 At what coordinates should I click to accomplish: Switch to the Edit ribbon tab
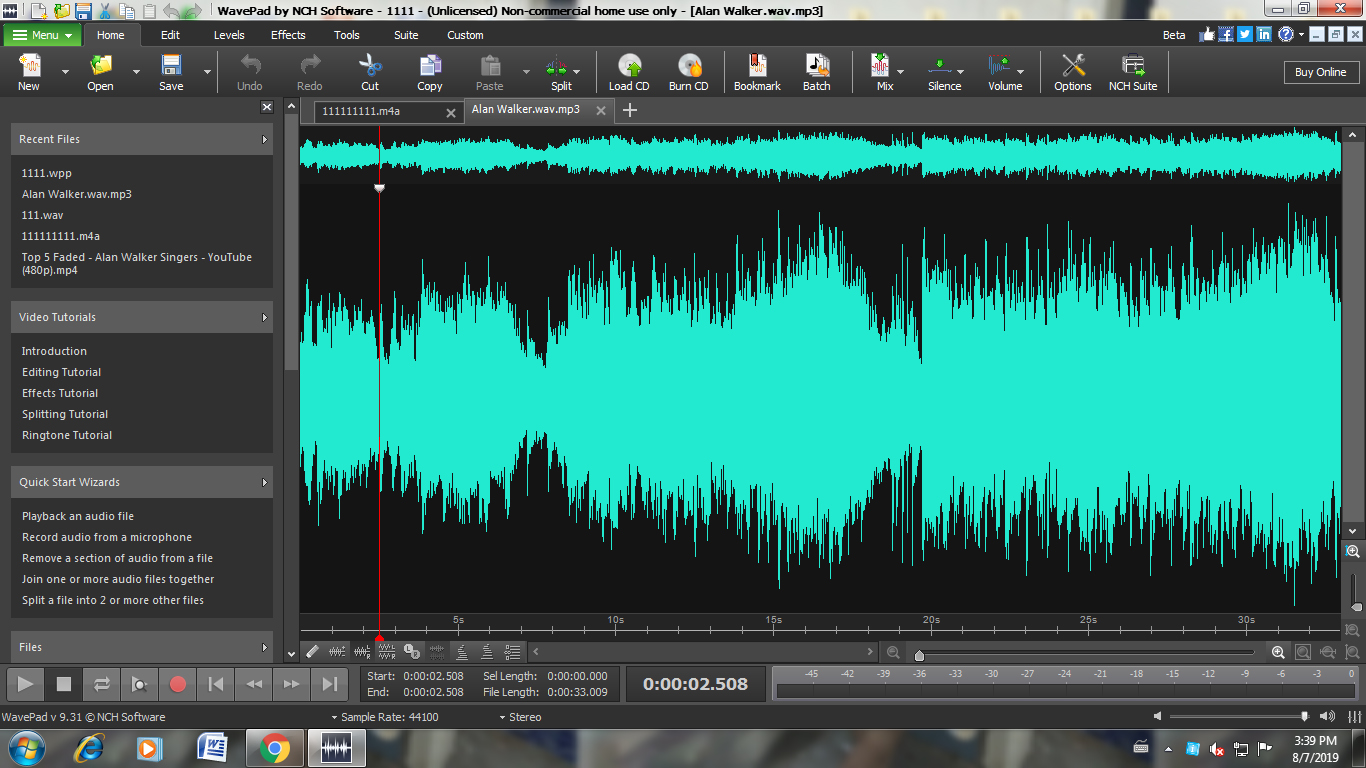(171, 35)
